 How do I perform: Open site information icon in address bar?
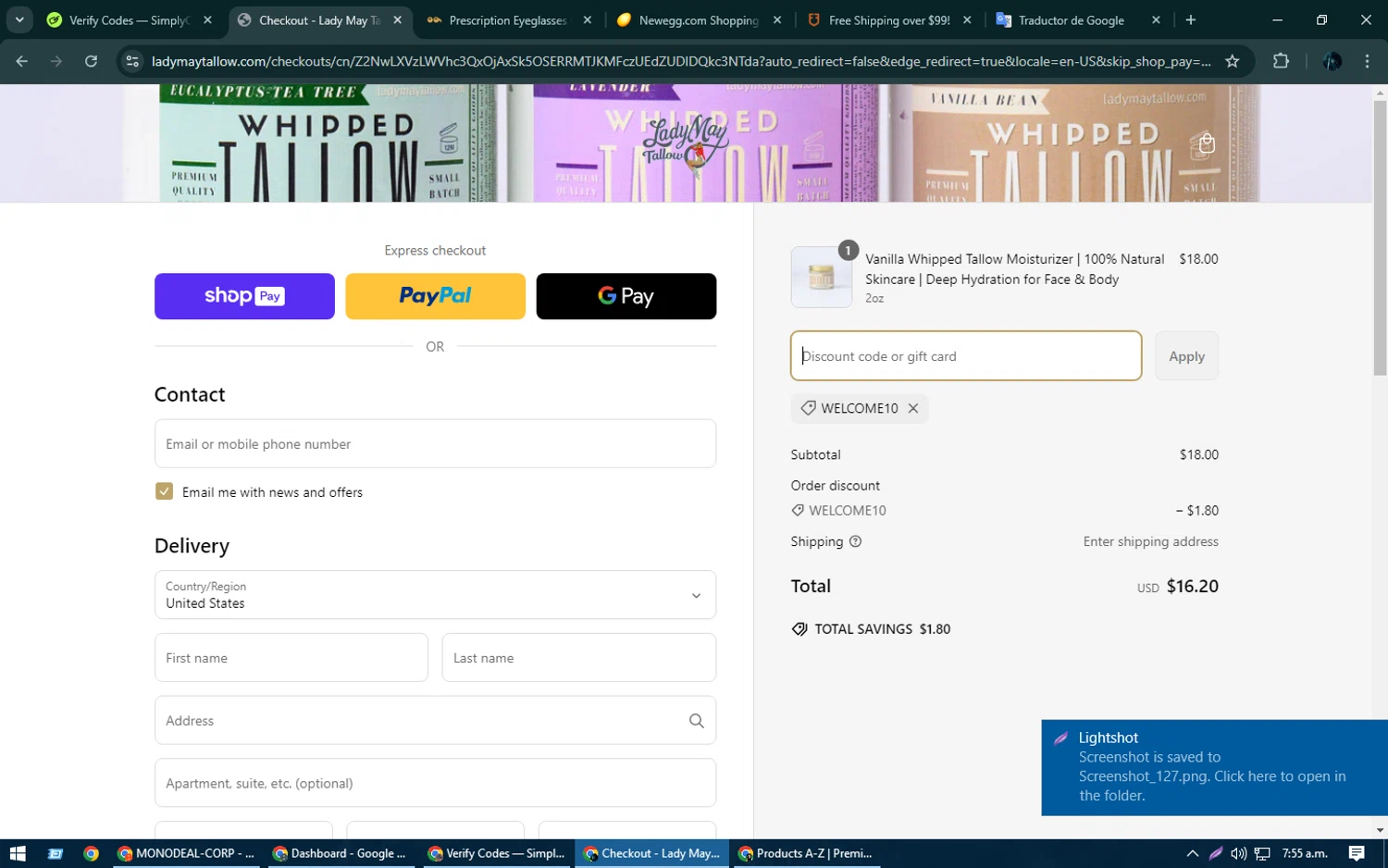(x=132, y=61)
